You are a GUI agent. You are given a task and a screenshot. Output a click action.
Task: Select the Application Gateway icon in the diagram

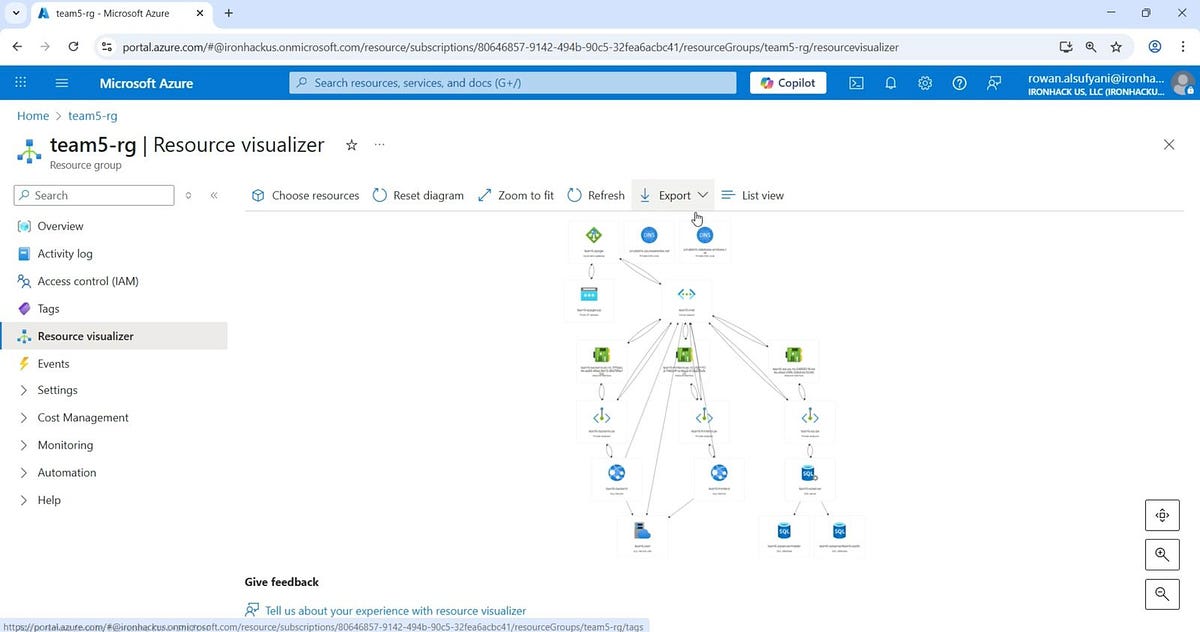click(x=593, y=235)
